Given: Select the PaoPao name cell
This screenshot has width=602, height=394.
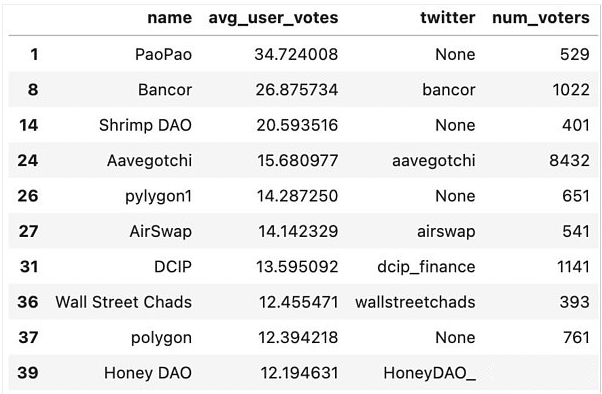Looking at the screenshot, I should click(163, 54).
